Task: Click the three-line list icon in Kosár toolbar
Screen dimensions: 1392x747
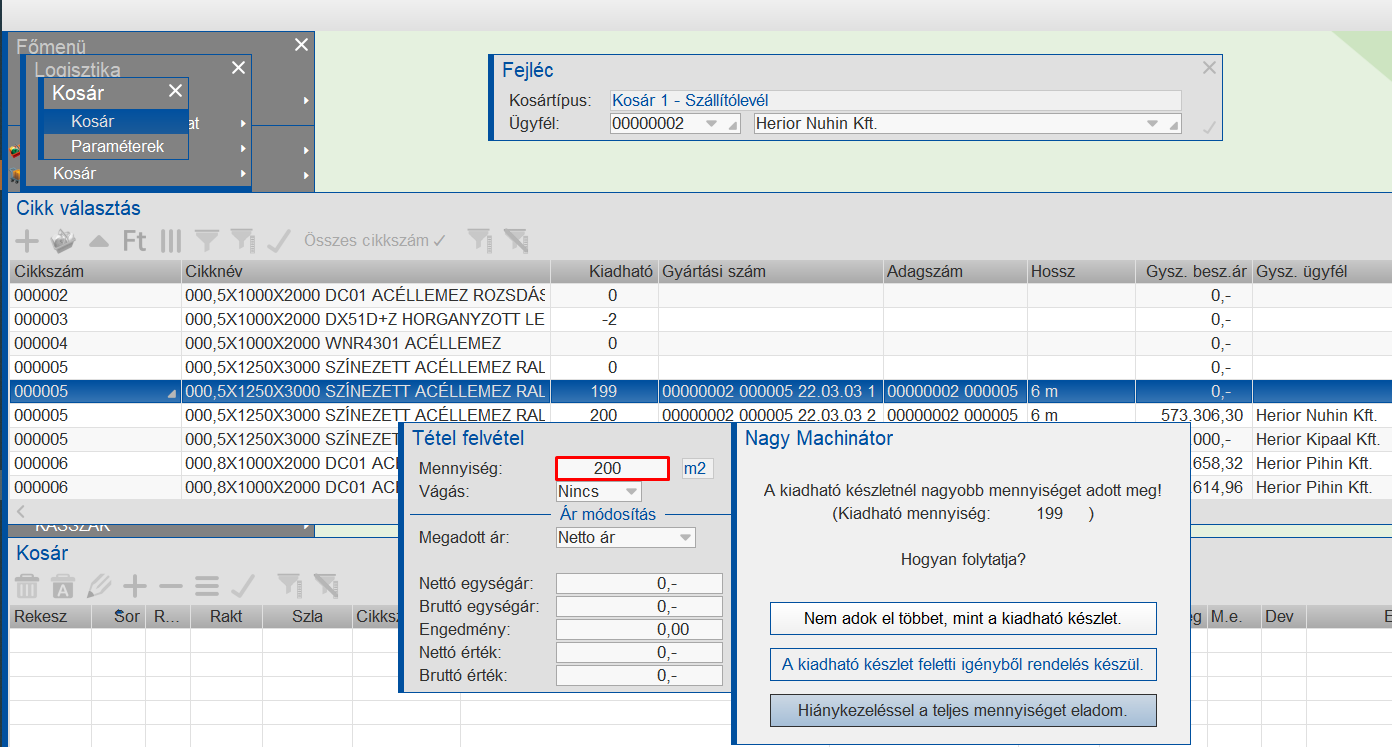Action: click(x=207, y=586)
